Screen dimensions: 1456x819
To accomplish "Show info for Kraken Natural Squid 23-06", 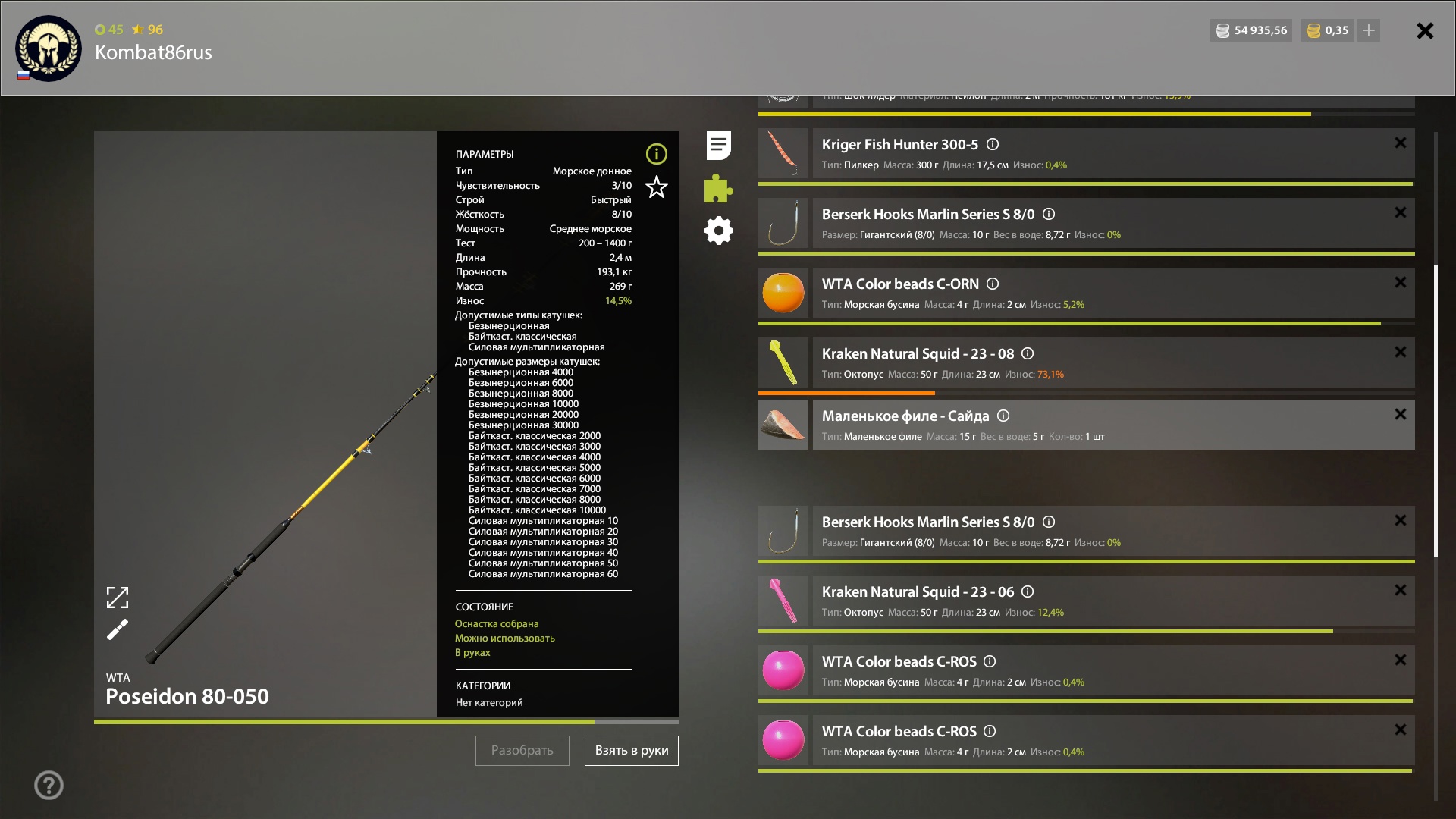I will pos(1028,591).
